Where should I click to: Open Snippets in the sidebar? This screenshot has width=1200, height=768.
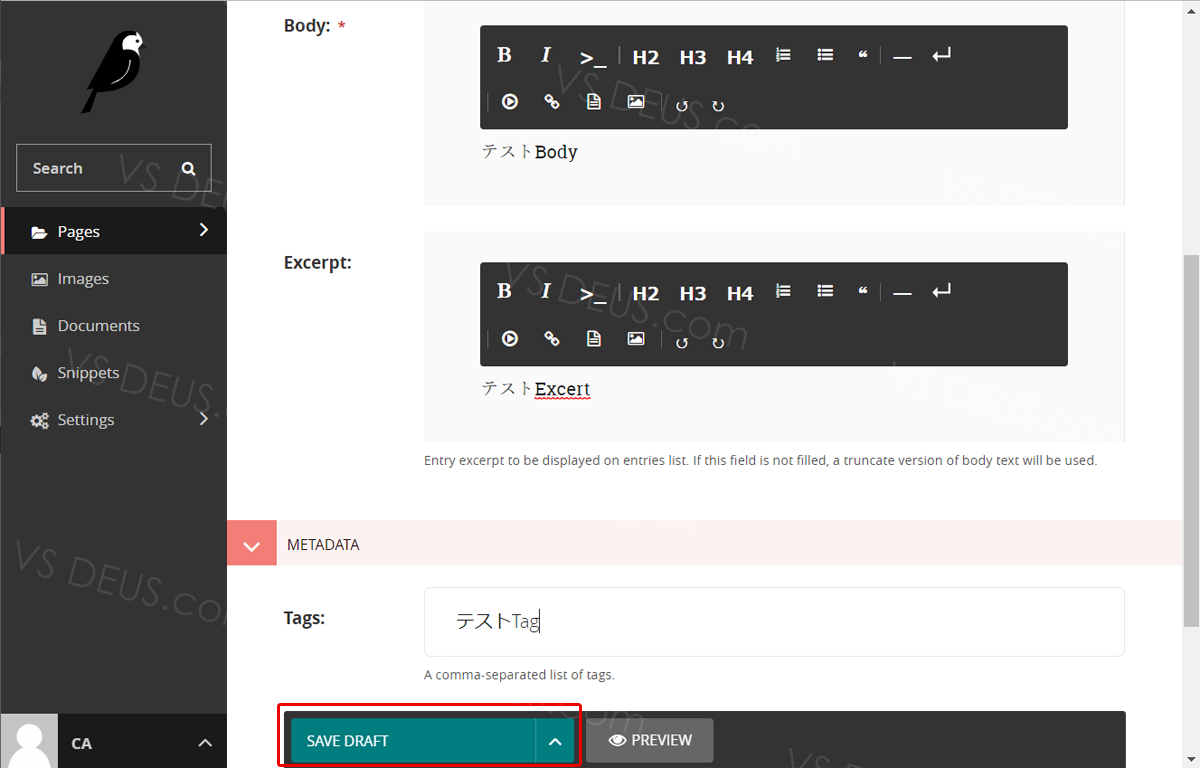coord(114,373)
